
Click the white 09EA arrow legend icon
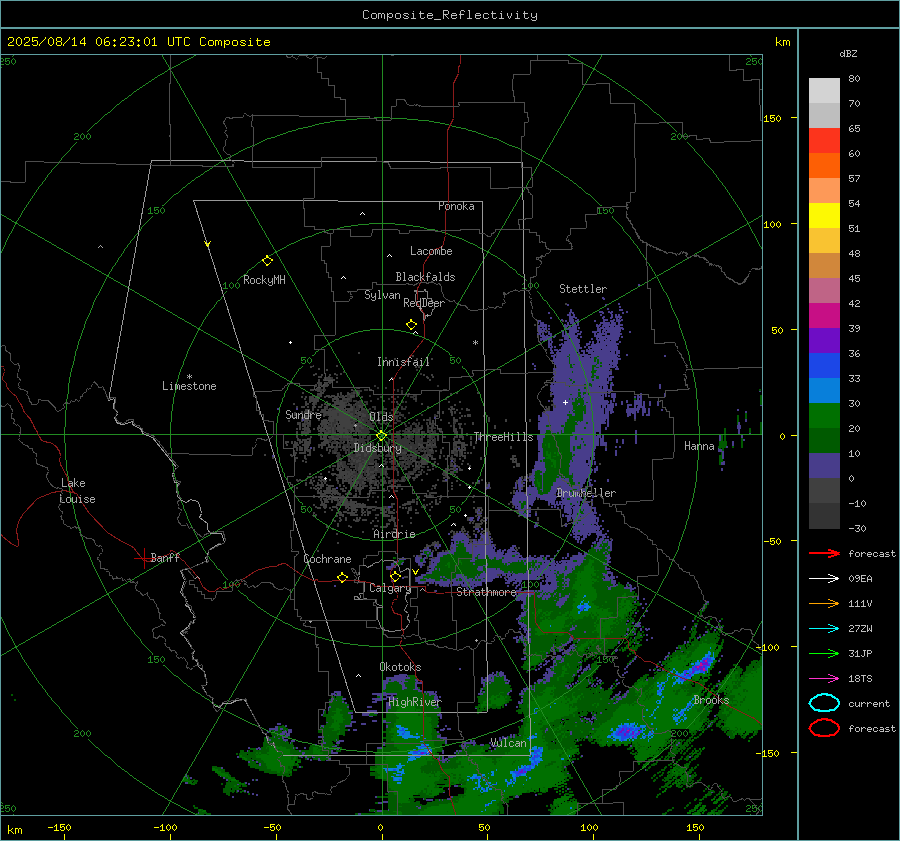point(824,579)
